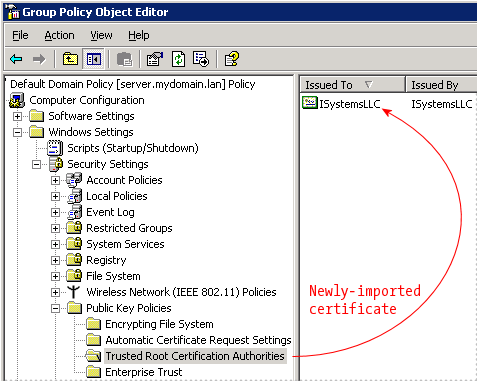Screen dimensions: 477x381
Task: Click the Local Policies icon
Action: click(x=75, y=196)
